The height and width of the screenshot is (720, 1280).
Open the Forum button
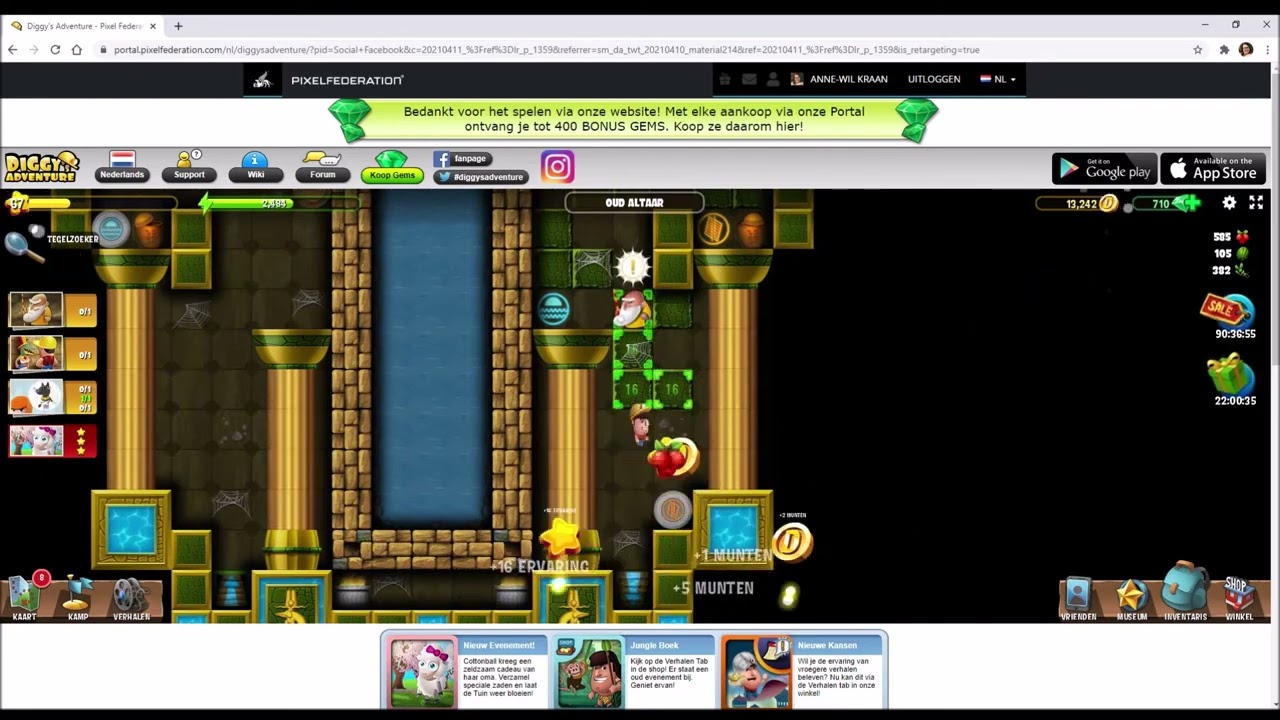pyautogui.click(x=322, y=168)
